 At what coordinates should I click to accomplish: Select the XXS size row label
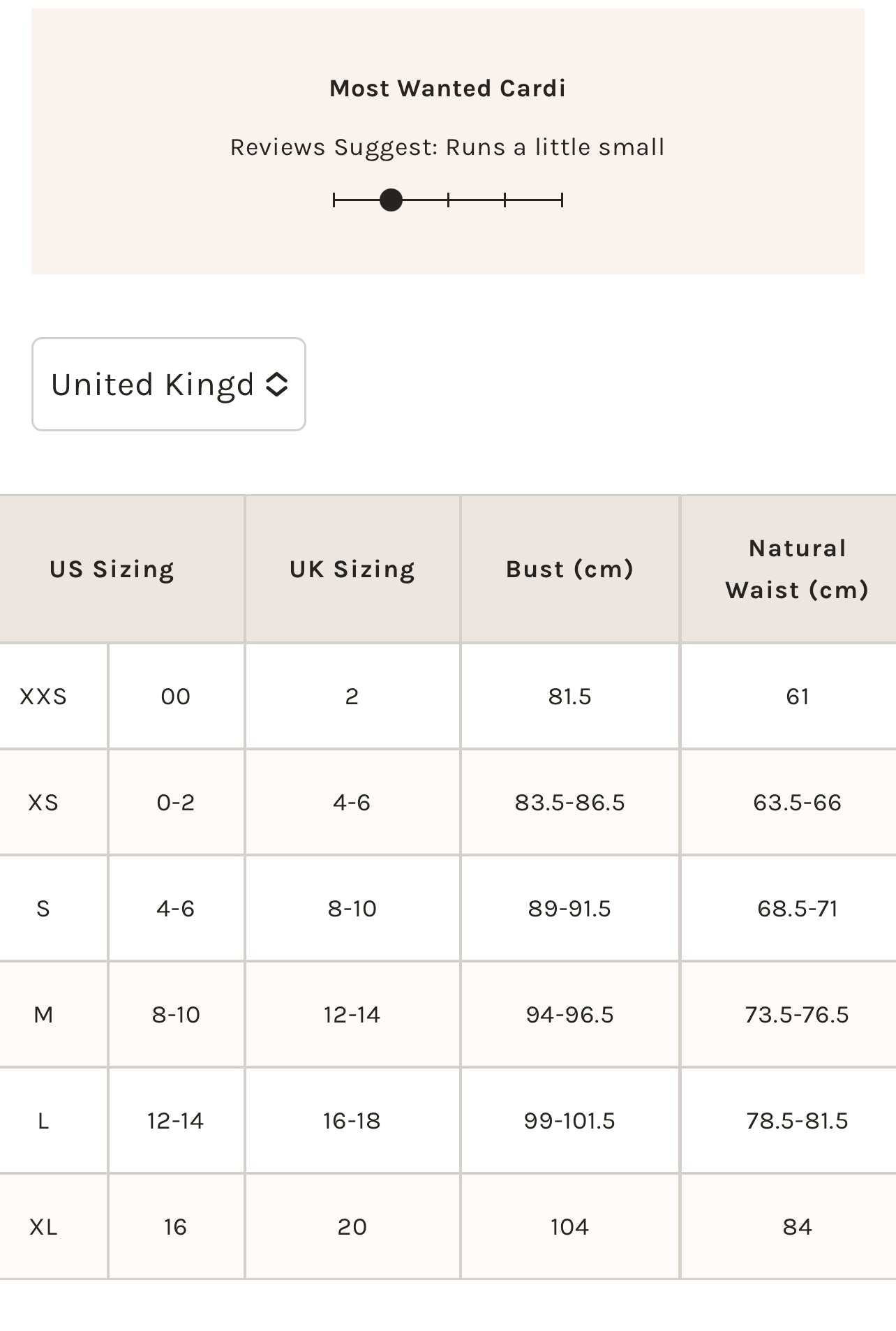click(43, 697)
